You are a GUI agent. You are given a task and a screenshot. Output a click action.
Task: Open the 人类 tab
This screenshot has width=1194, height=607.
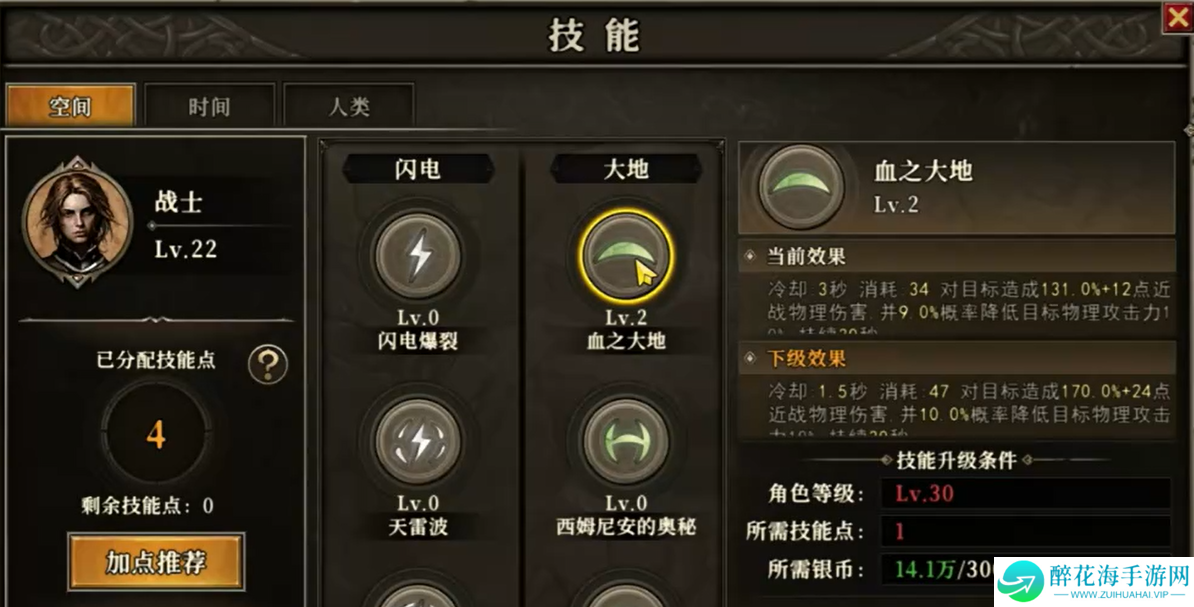click(349, 106)
